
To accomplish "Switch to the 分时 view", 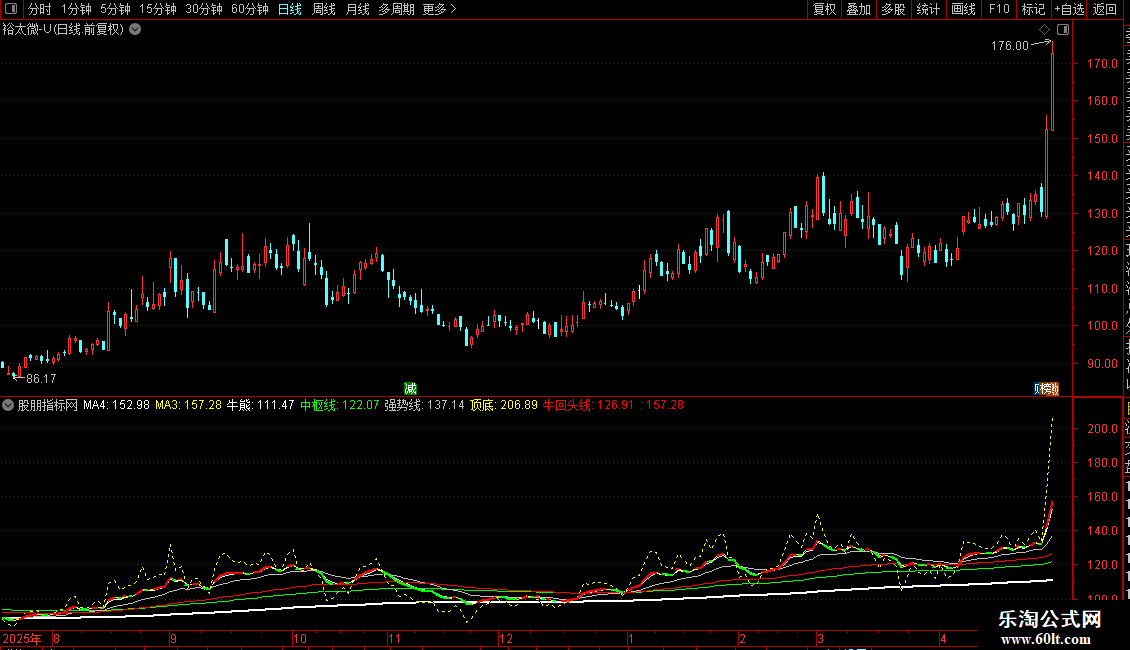I will click(40, 9).
